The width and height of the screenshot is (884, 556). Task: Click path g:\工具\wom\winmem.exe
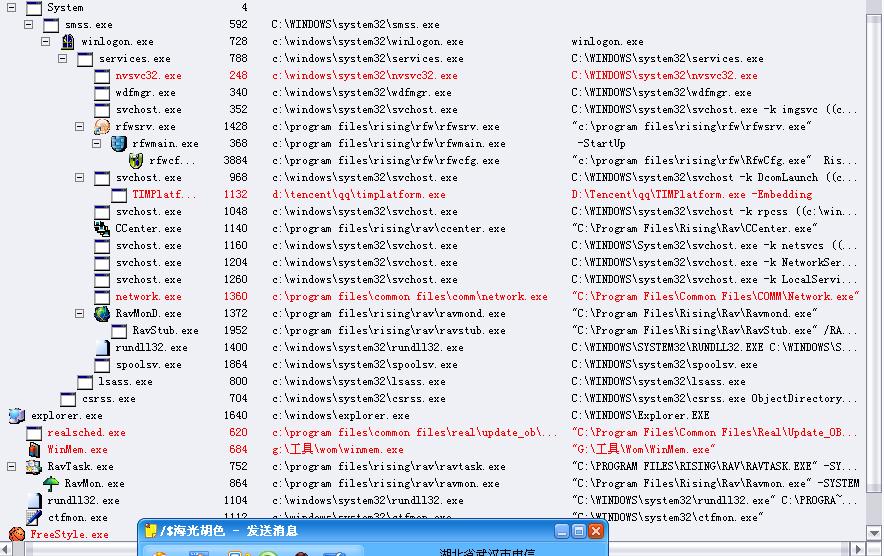[x=338, y=449]
